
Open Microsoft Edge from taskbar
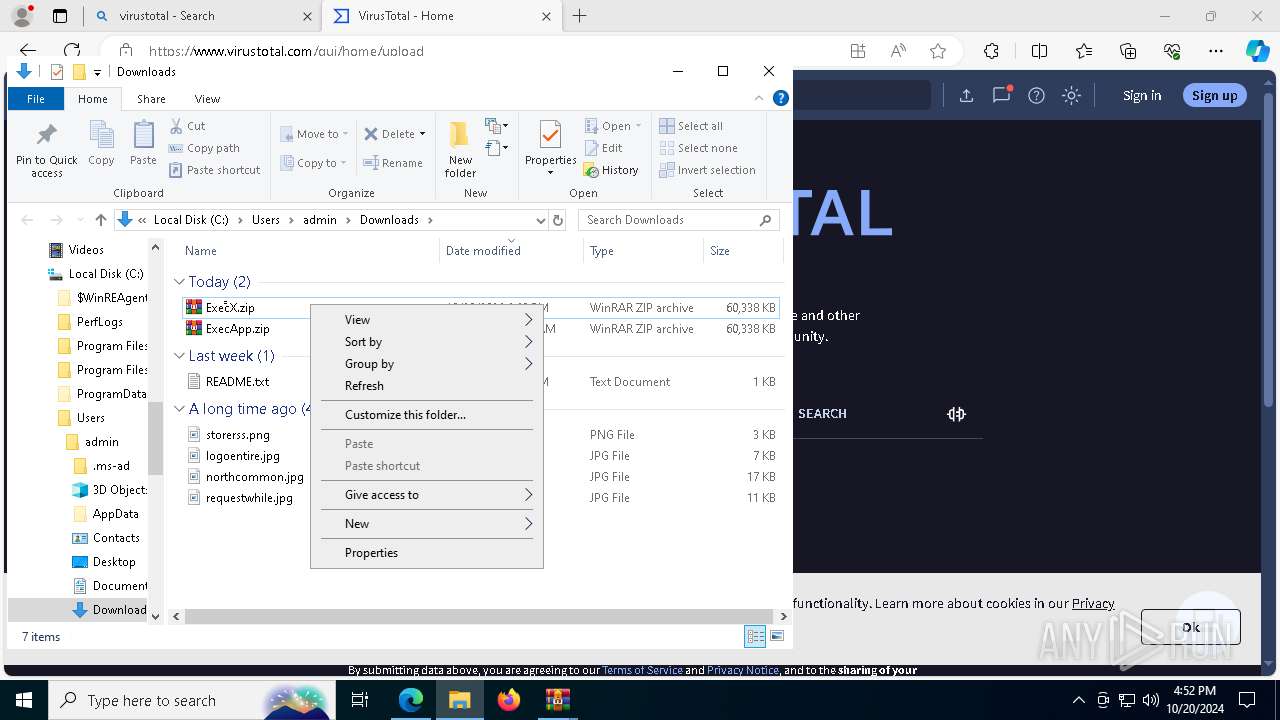tap(411, 700)
